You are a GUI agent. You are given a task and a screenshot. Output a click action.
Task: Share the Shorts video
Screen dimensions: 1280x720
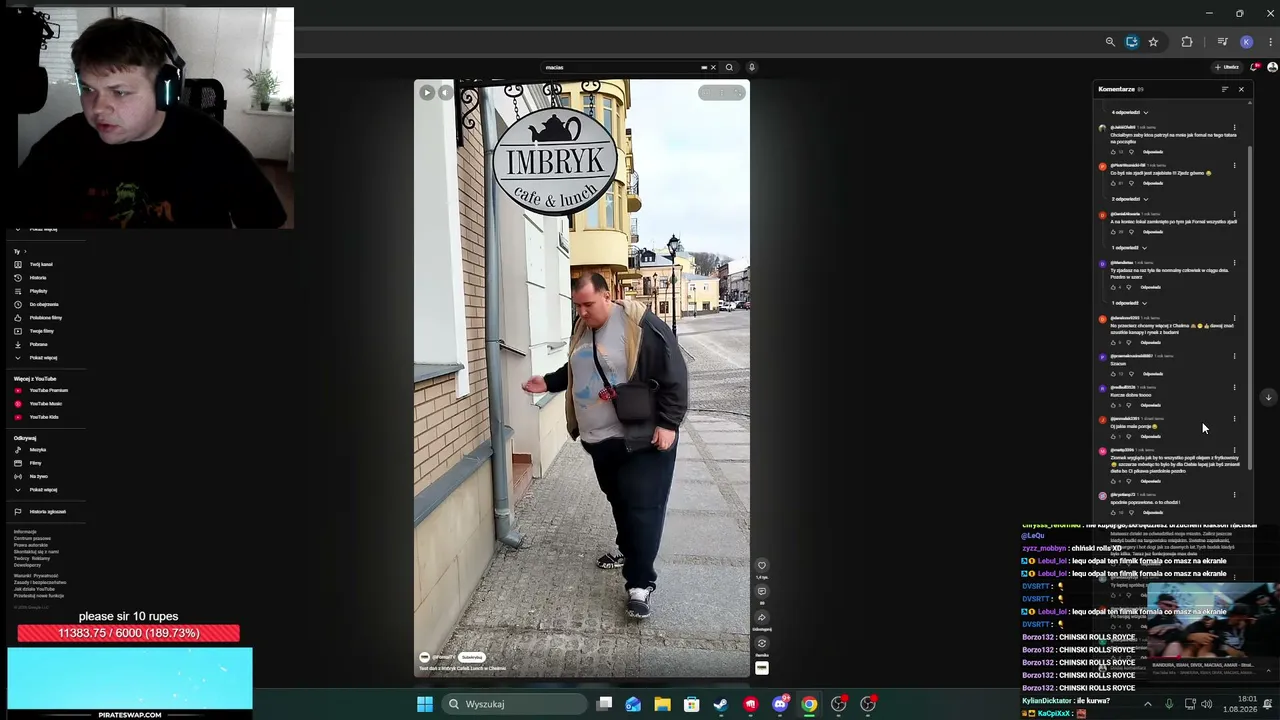[762, 617]
